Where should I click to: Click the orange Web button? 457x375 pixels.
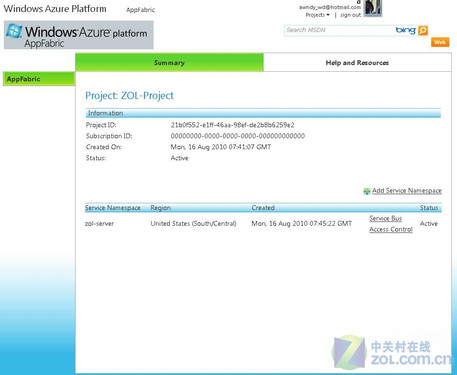tap(440, 42)
